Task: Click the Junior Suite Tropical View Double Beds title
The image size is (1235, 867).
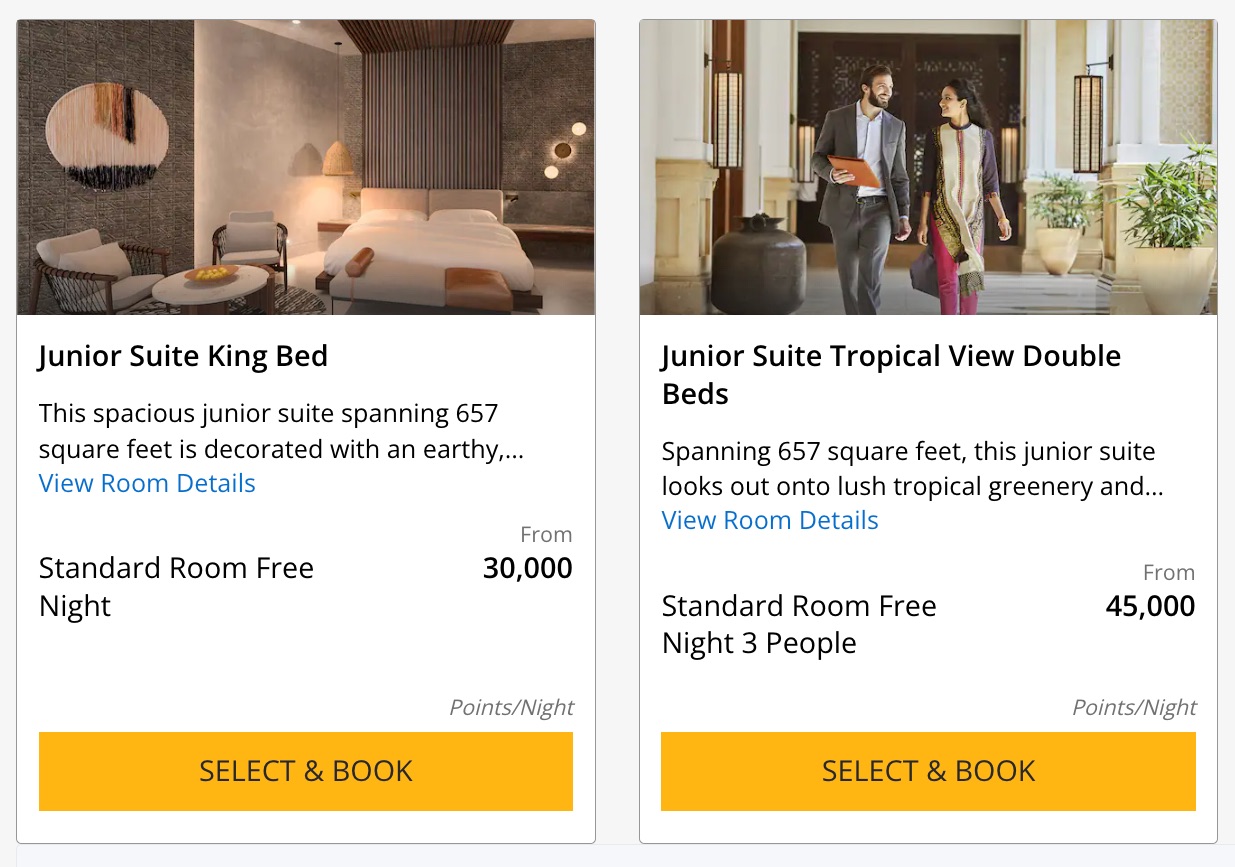Action: coord(890,374)
